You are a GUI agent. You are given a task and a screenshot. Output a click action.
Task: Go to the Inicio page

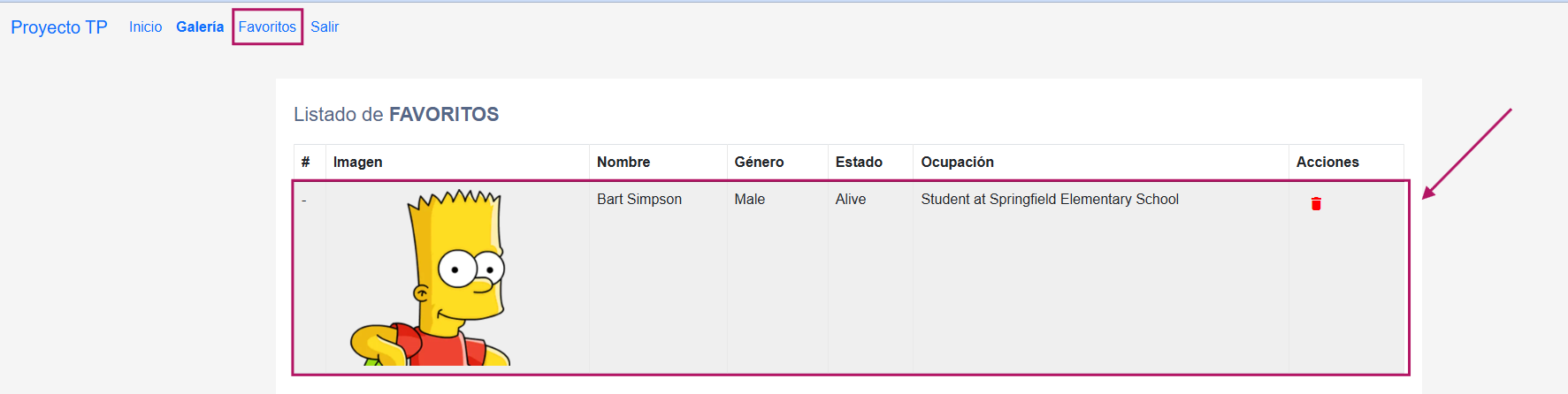145,27
